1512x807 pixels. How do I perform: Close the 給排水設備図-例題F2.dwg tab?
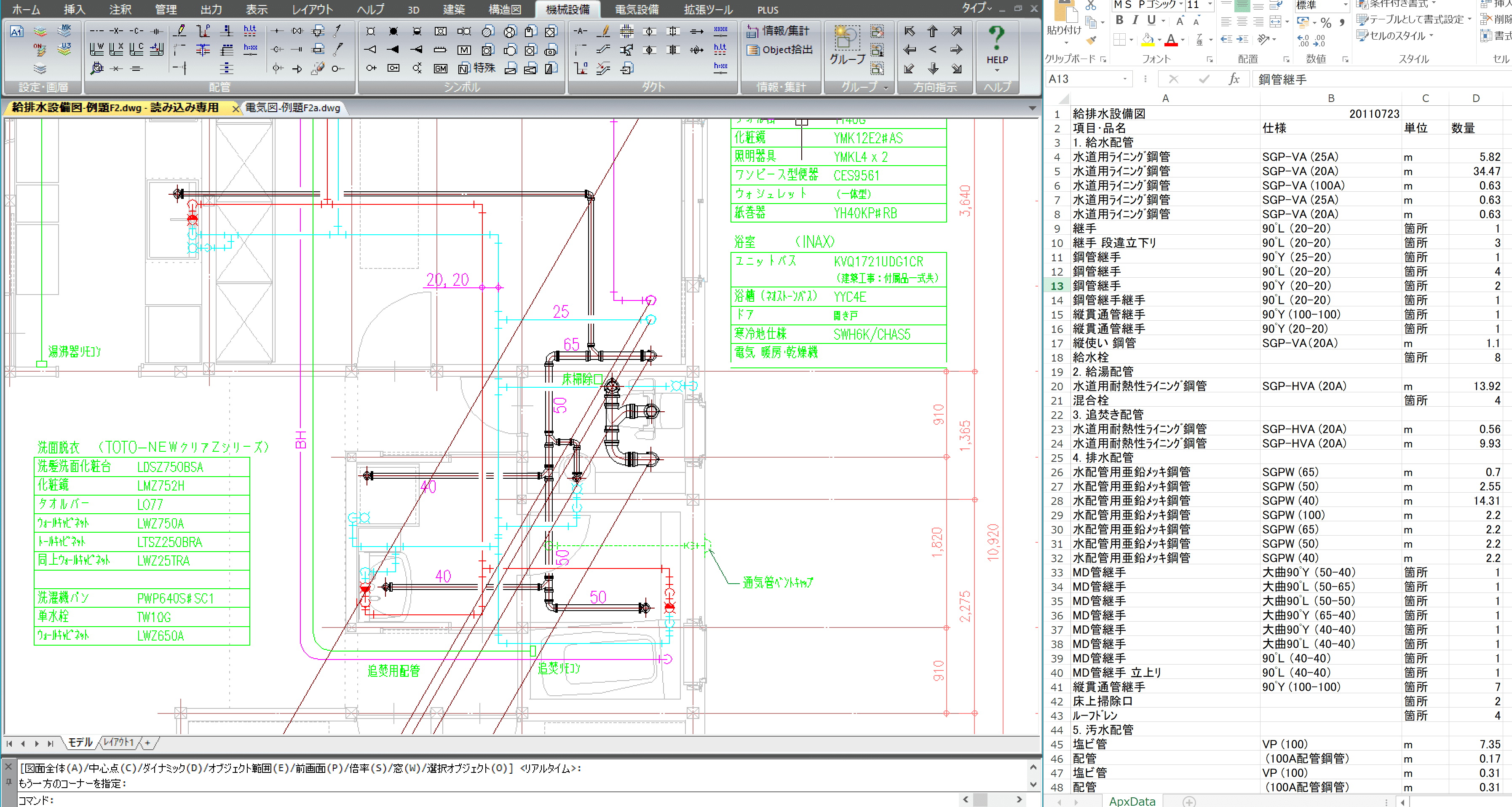coord(235,109)
